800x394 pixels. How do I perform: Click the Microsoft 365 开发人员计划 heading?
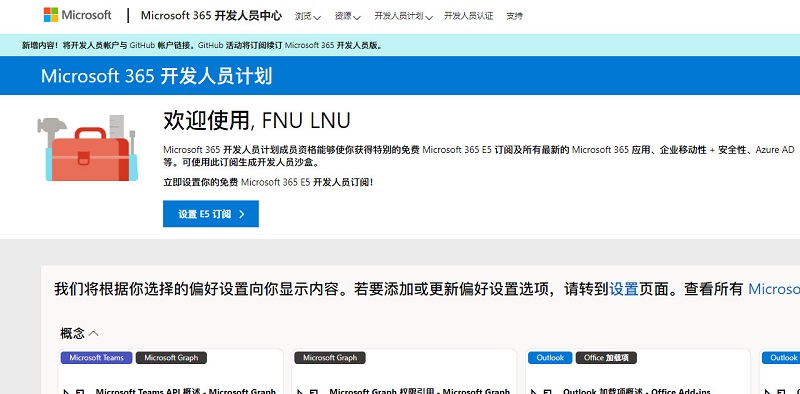(x=157, y=76)
